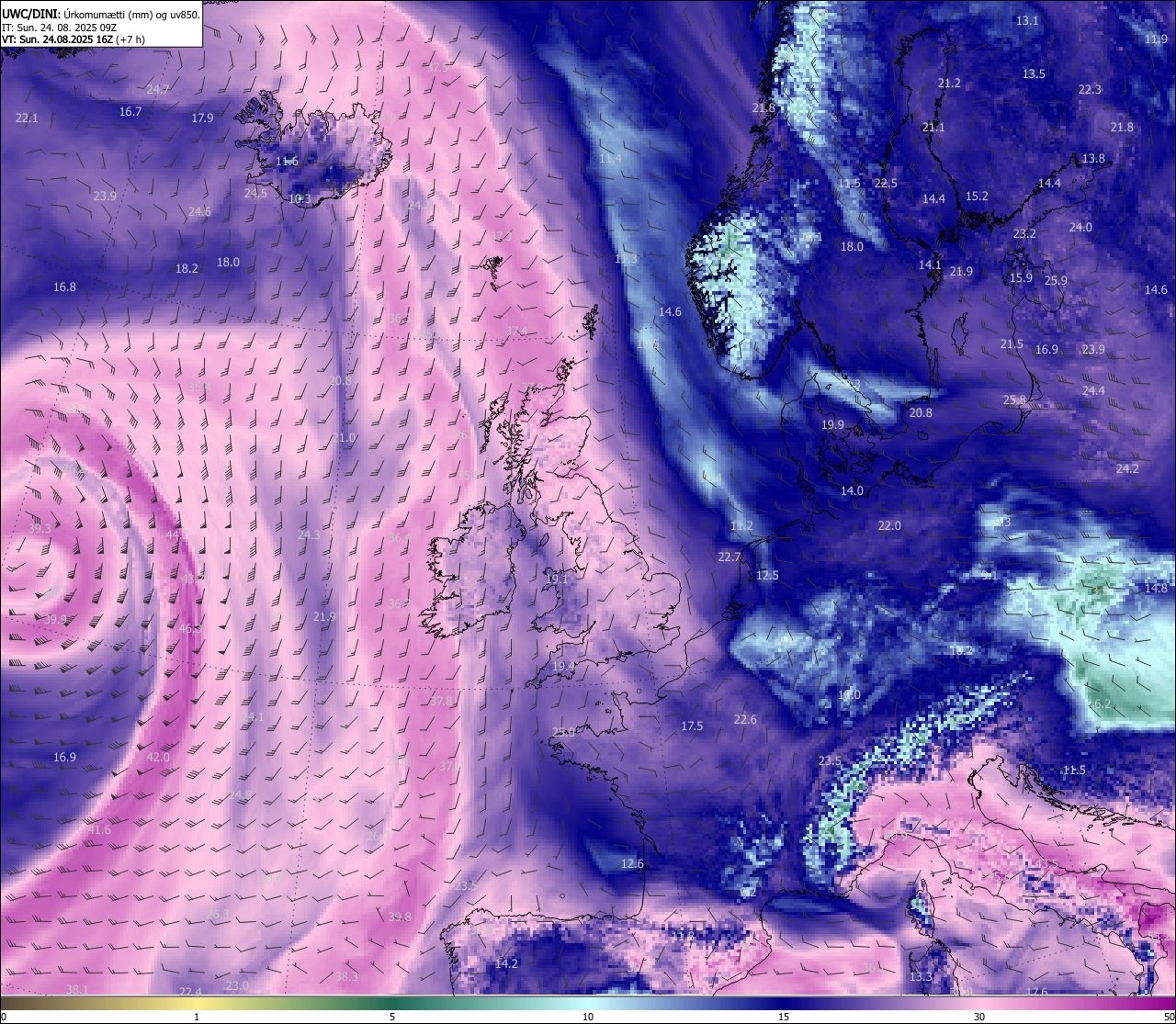1176x1024 pixels.
Task: Select the map value 24.5
Action: 255,193
